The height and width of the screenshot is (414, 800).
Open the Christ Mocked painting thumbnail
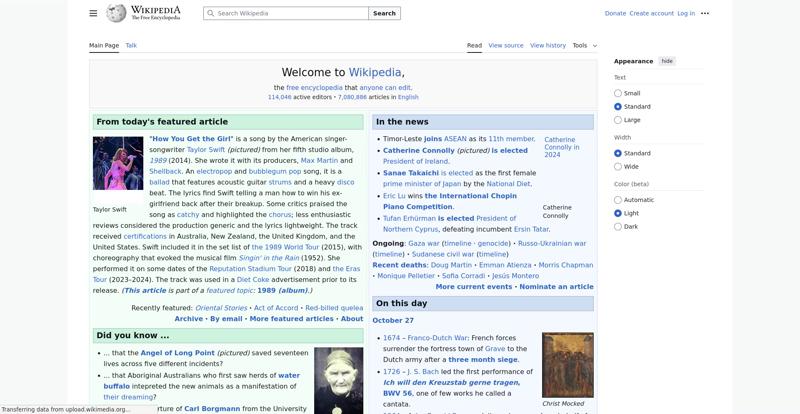coord(567,365)
